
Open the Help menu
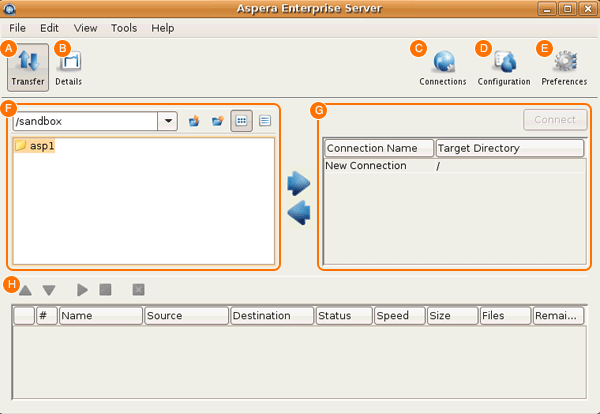point(163,28)
